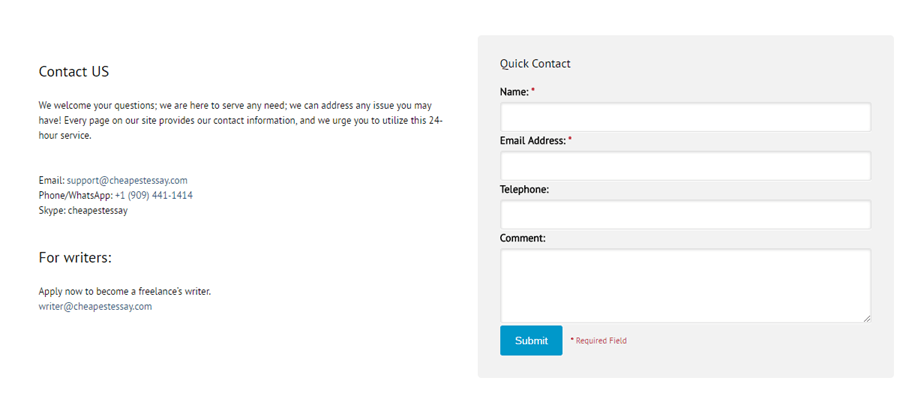Click the "Apply now to become" text line

125,291
